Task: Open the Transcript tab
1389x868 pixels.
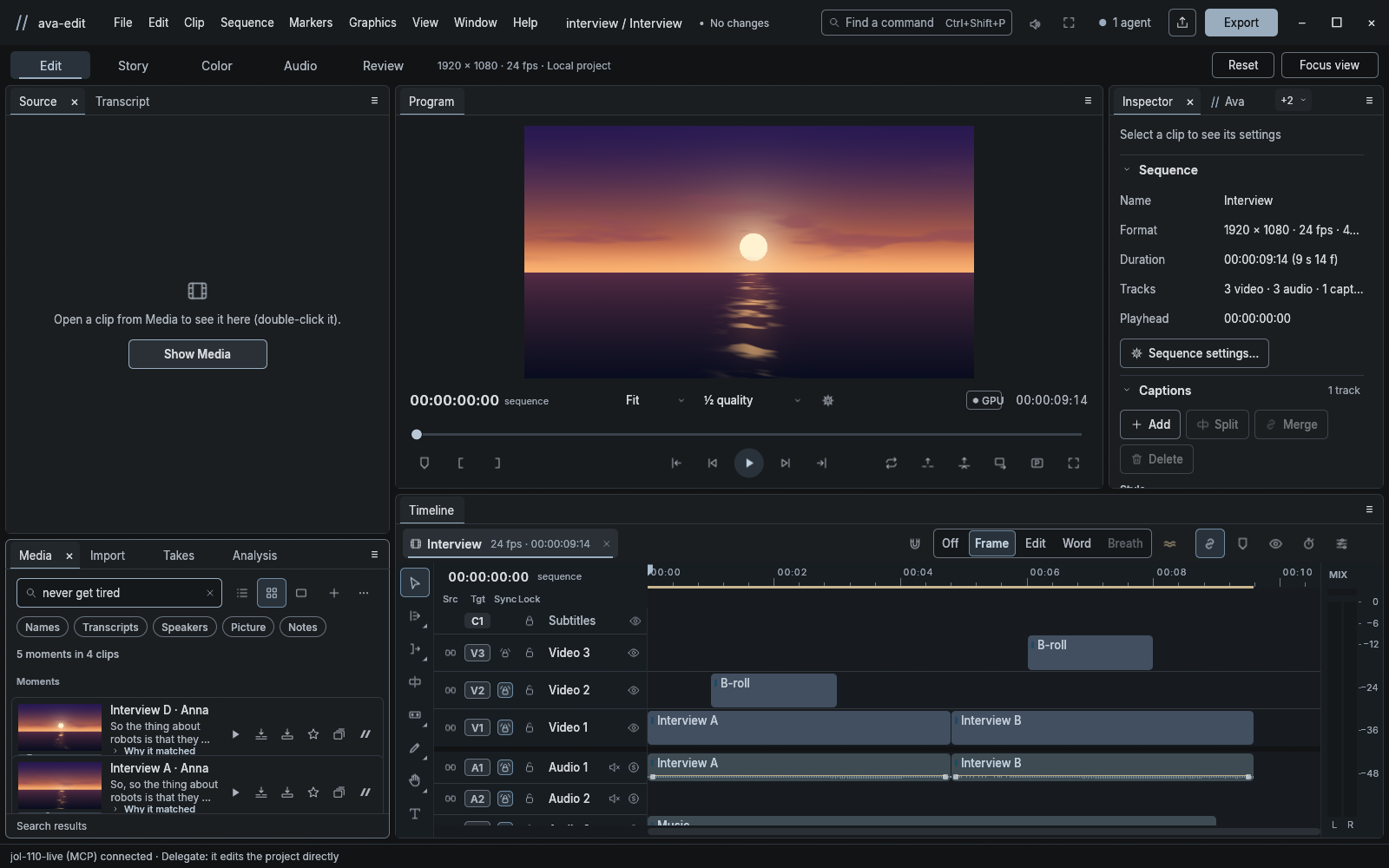Action: click(x=122, y=102)
